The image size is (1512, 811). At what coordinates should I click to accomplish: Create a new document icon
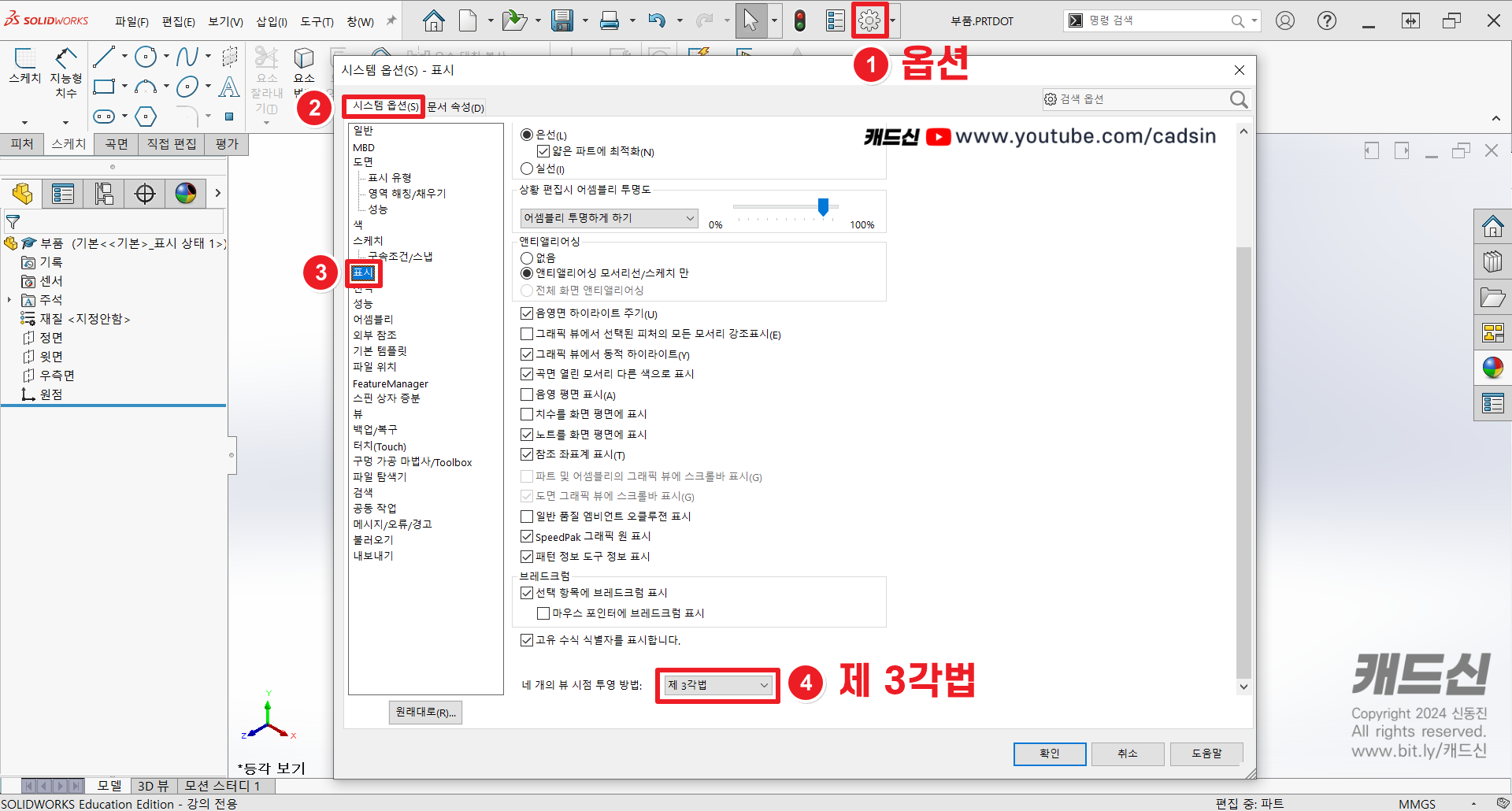[468, 20]
